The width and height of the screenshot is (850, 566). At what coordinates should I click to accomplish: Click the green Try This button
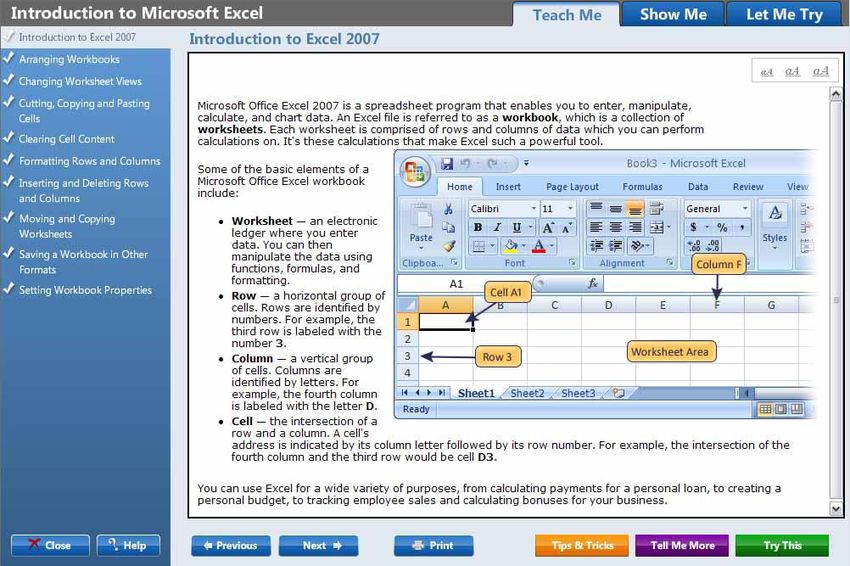[x=782, y=546]
